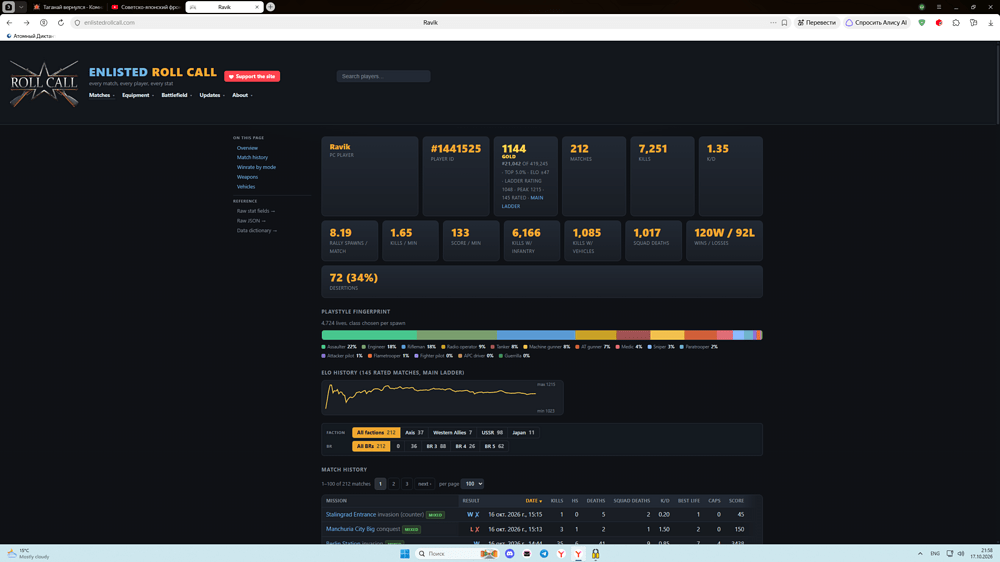Open Telegram from the taskbar
The height and width of the screenshot is (562, 1000).
544,554
